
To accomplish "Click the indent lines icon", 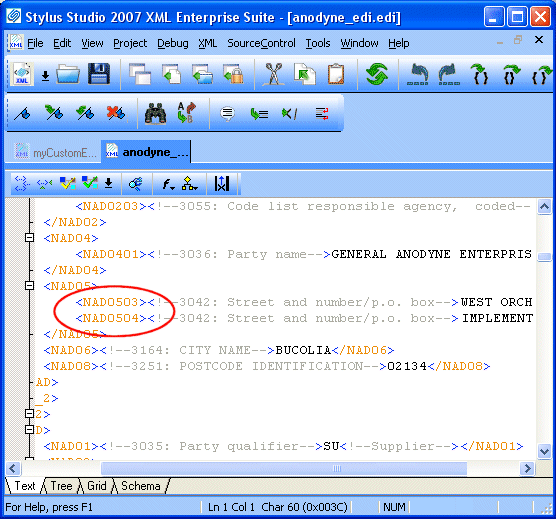I will pos(259,114).
